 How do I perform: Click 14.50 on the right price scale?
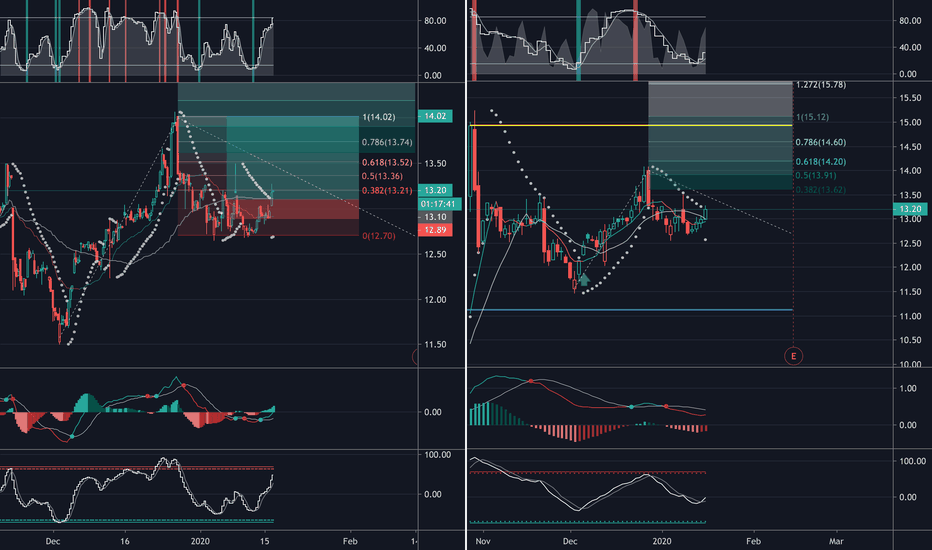(x=910, y=147)
